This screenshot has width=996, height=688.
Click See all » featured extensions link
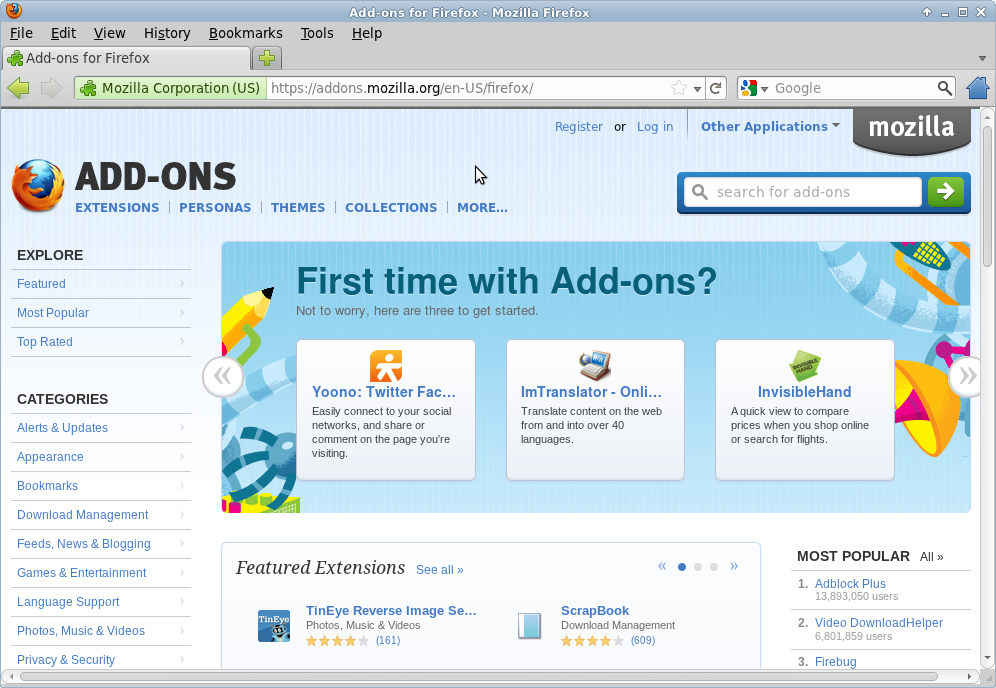tap(440, 570)
